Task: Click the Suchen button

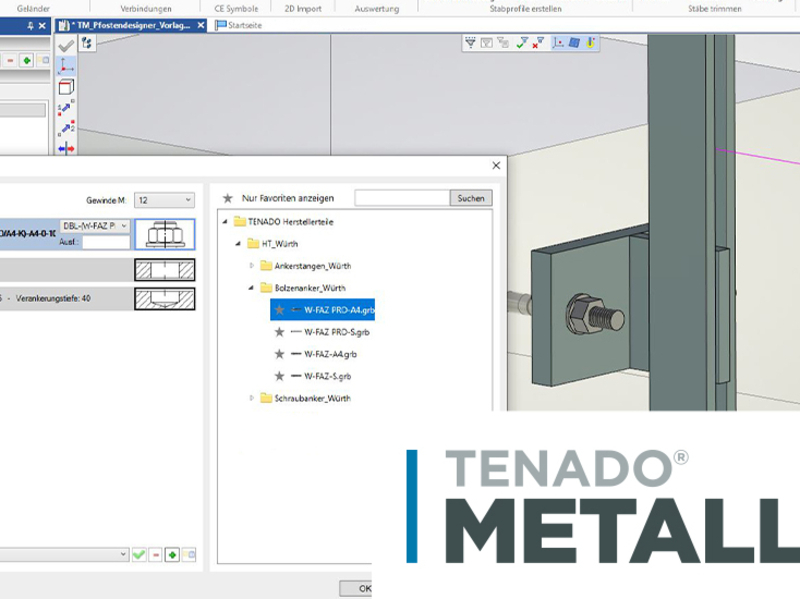Action: point(471,198)
